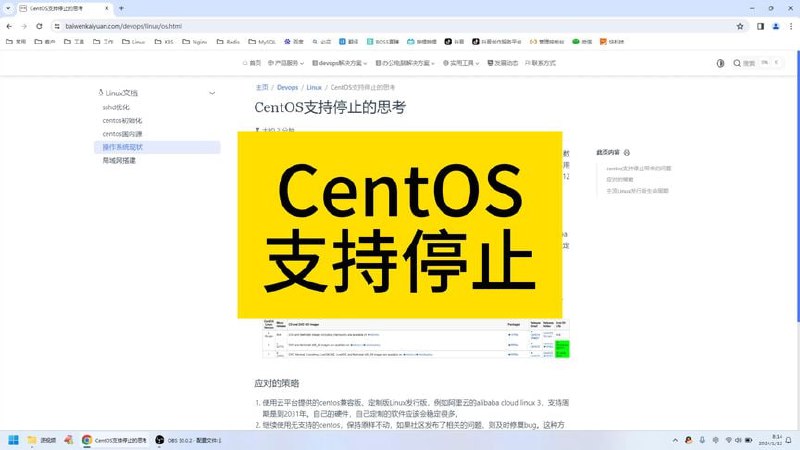
Task: Open the MySQL bookmark folder
Action: point(262,41)
